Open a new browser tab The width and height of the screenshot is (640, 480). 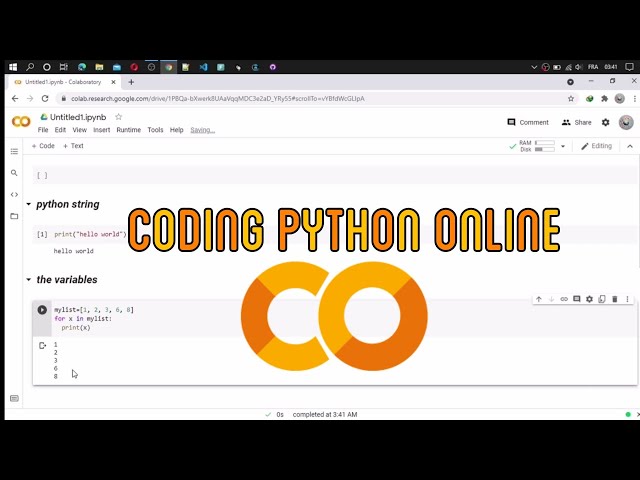pos(131,82)
